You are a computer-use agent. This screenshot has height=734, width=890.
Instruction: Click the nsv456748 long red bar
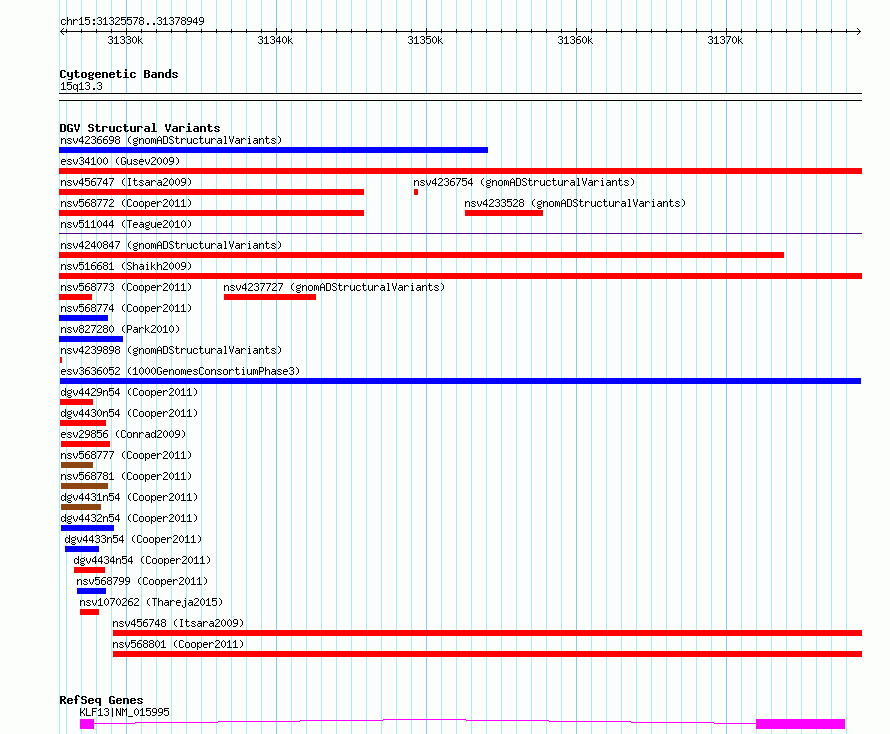(x=487, y=633)
